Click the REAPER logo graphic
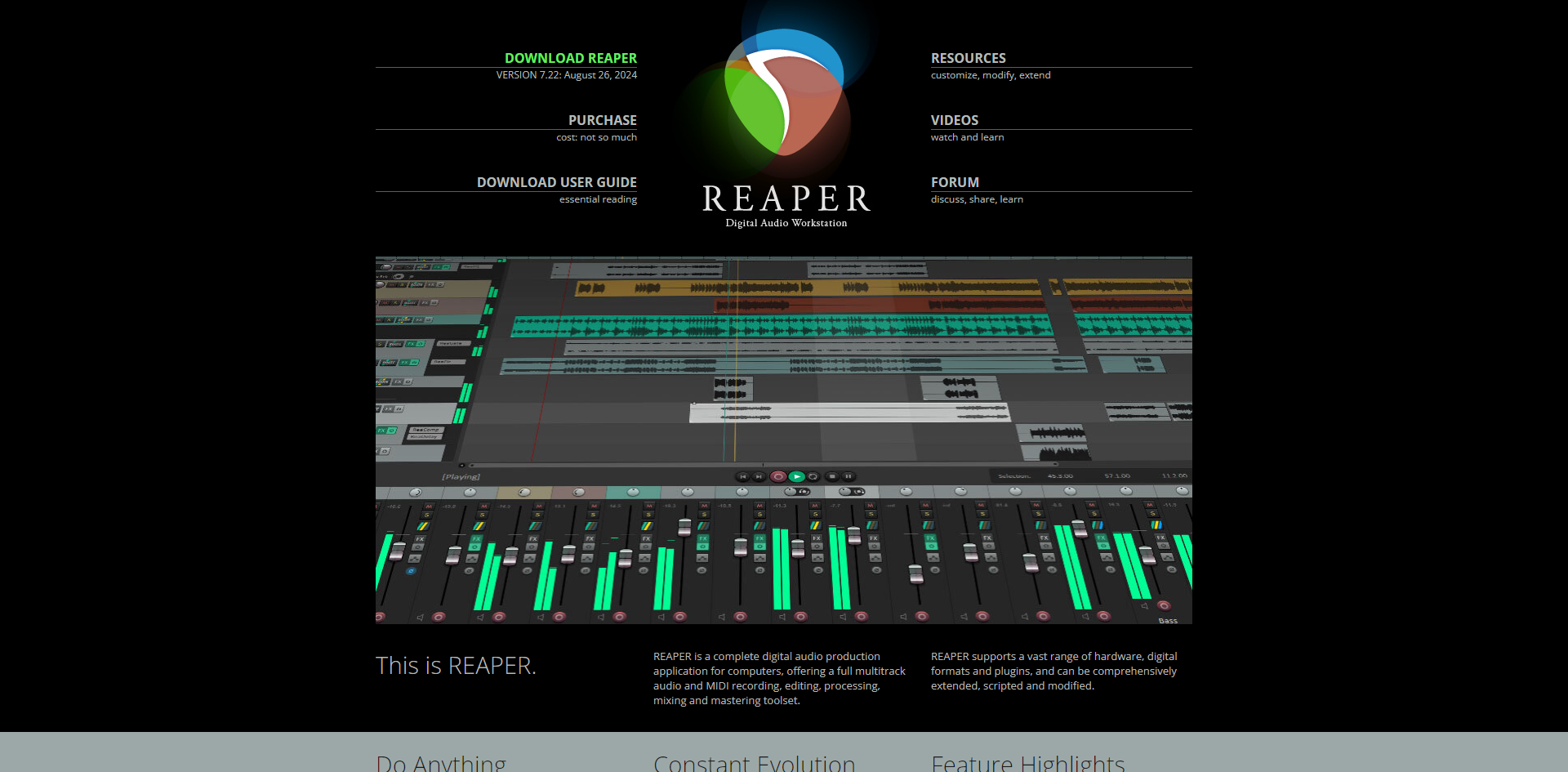Screen dimensions: 1568x772 point(785,94)
